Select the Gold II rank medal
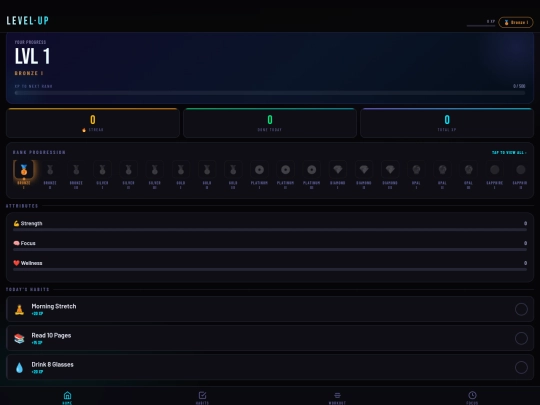 [x=207, y=169]
